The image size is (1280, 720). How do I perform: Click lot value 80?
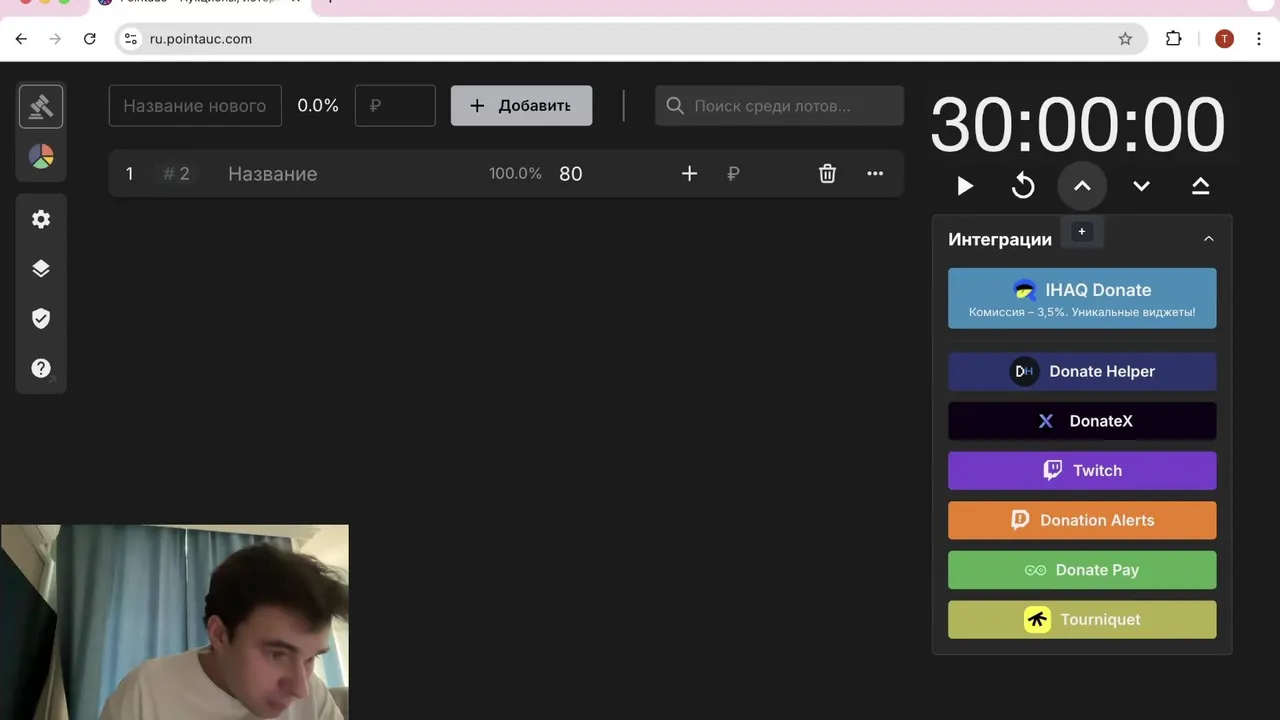(571, 174)
